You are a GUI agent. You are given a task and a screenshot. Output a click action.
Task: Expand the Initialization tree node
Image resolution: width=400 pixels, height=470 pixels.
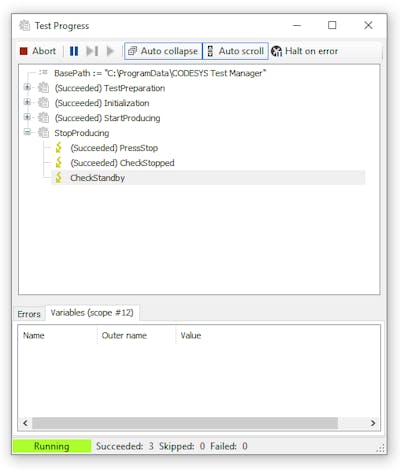tap(27, 102)
